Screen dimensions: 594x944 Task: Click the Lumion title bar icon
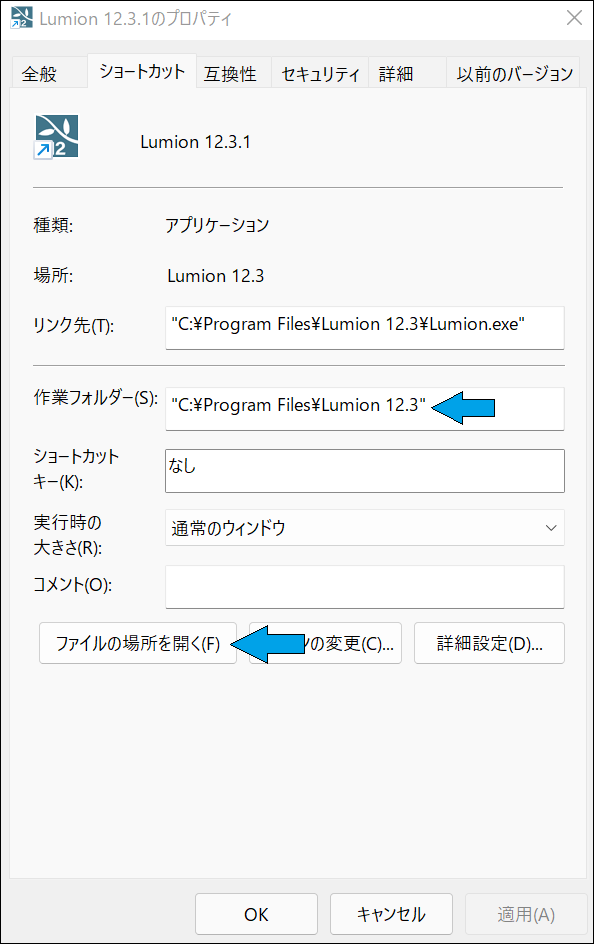[21, 18]
